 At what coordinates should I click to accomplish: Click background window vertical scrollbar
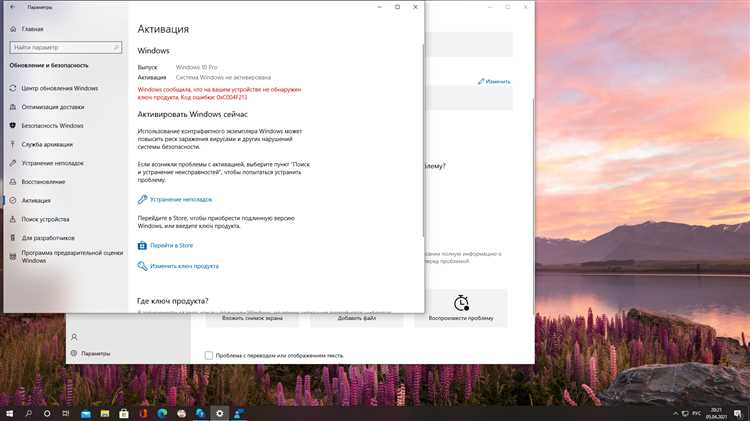(533, 206)
